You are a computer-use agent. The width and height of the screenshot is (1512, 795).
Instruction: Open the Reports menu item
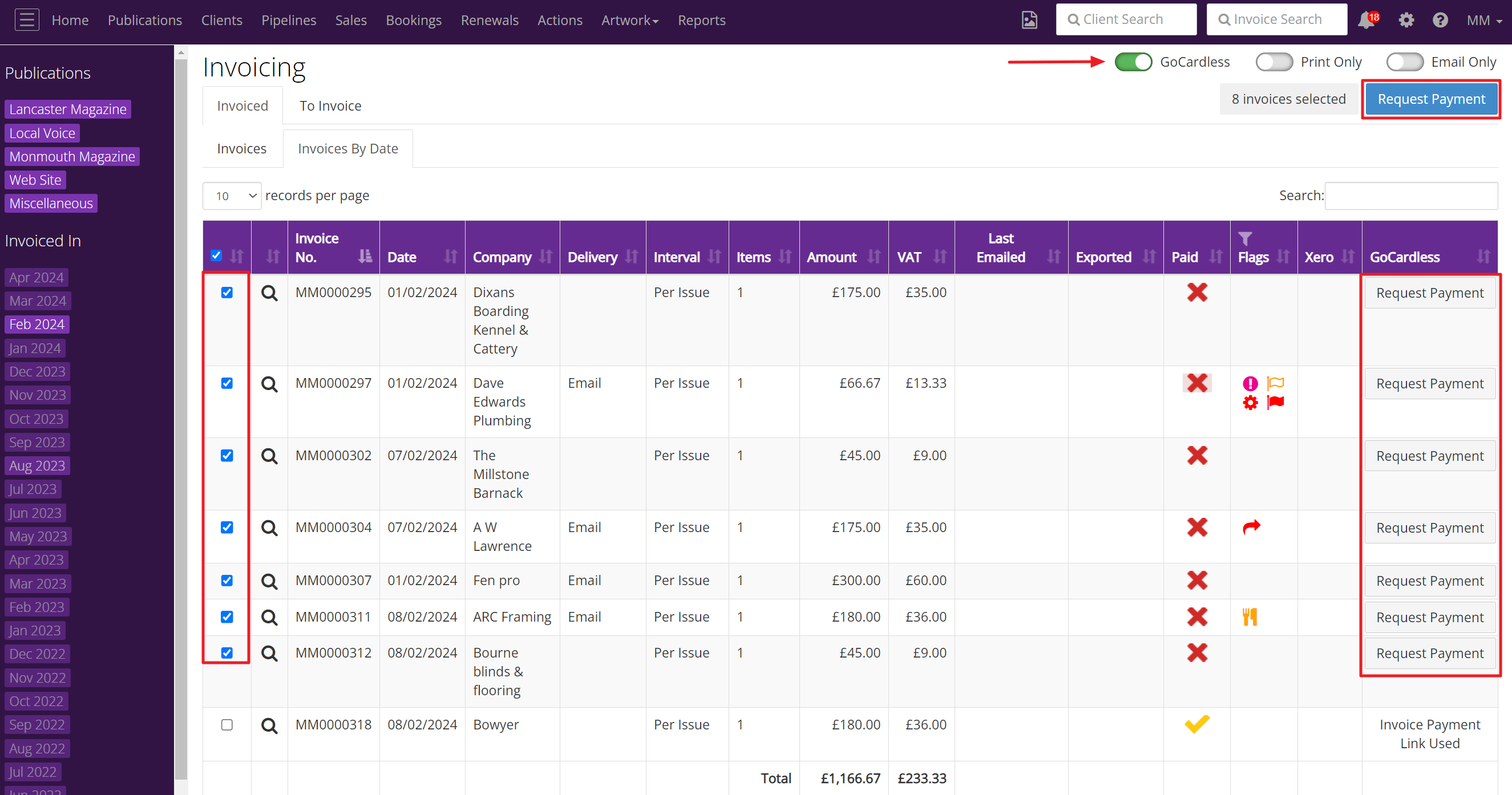701,20
